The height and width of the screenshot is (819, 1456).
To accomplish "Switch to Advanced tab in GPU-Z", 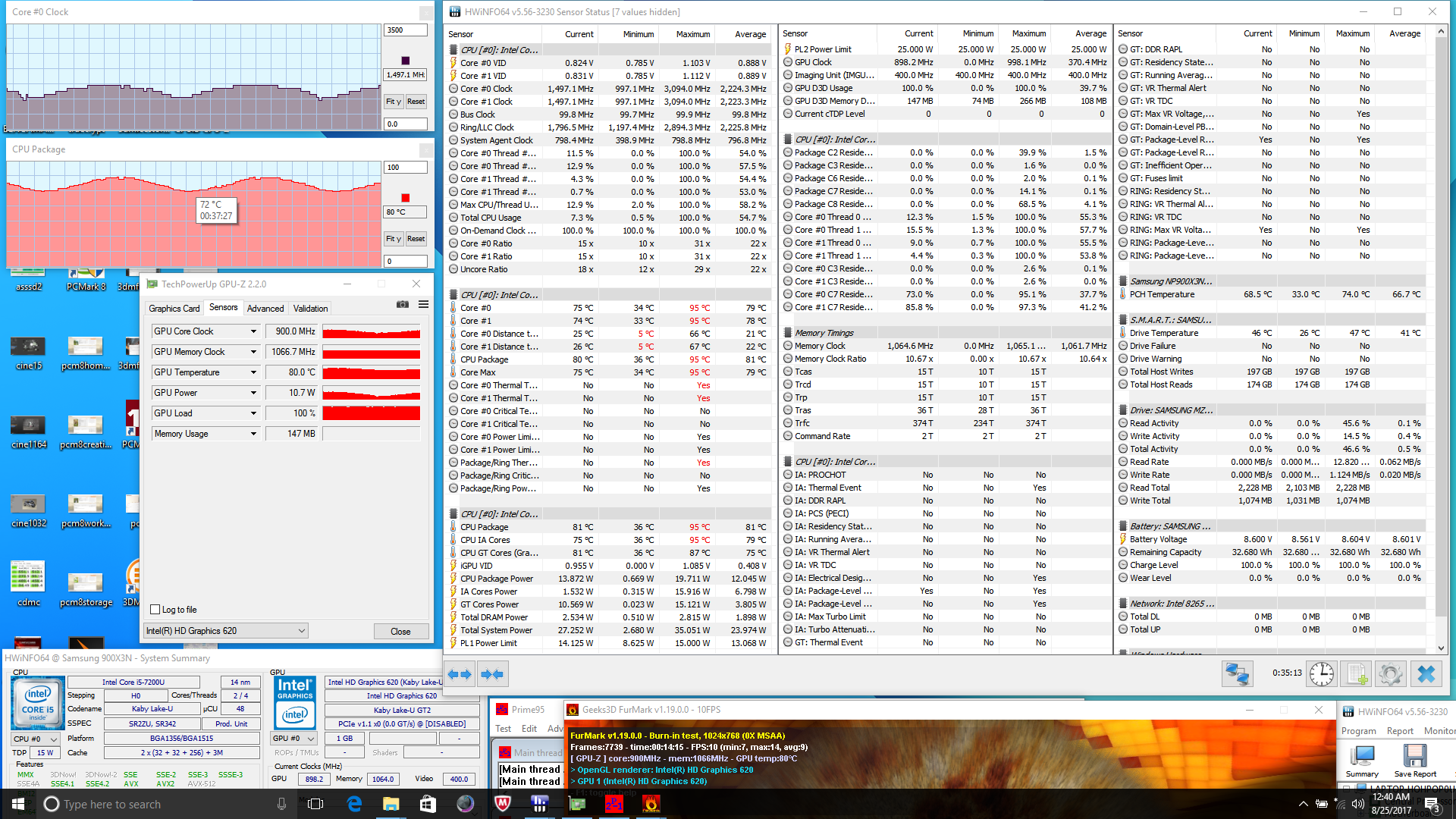I will (265, 309).
